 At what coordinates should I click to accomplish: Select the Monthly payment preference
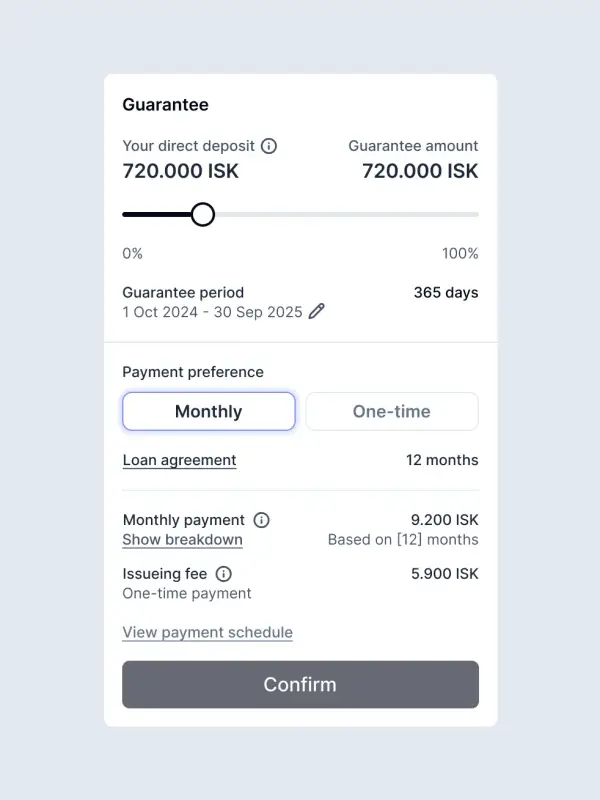tap(208, 411)
